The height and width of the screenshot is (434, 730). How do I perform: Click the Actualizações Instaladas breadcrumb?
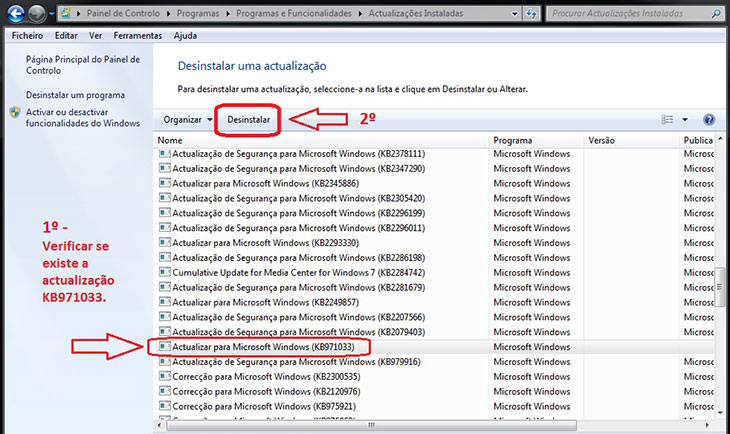coord(416,14)
